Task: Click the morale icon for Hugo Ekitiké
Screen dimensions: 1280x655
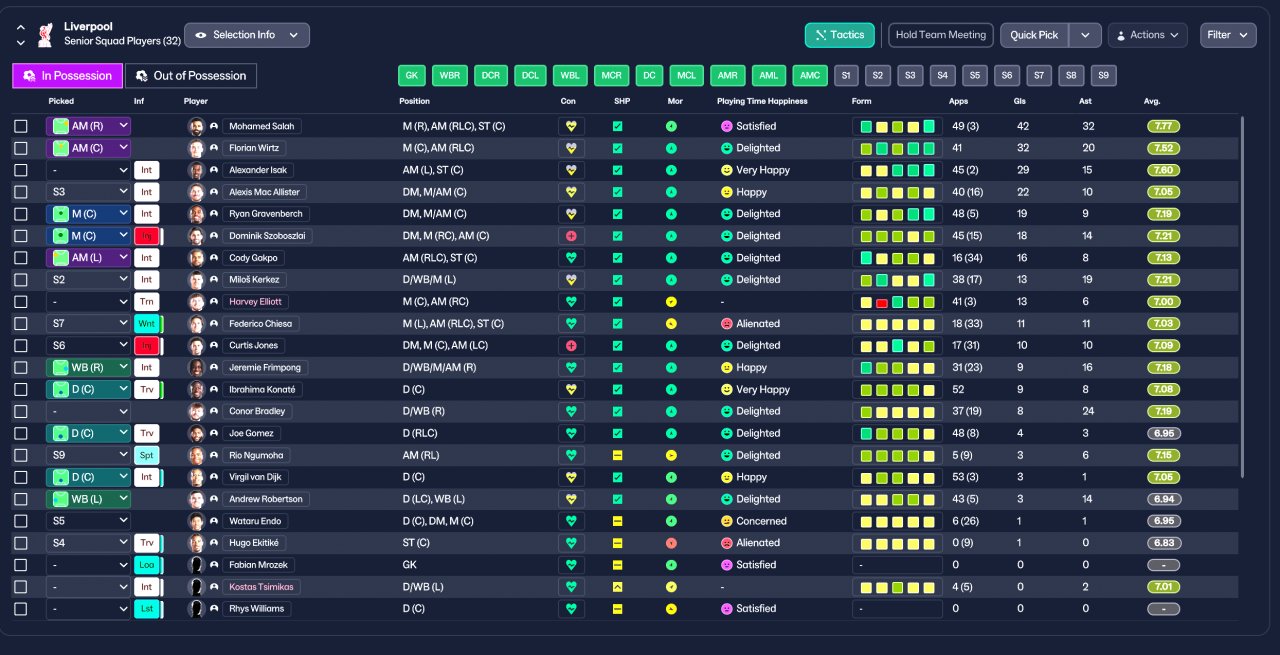Action: click(671, 543)
